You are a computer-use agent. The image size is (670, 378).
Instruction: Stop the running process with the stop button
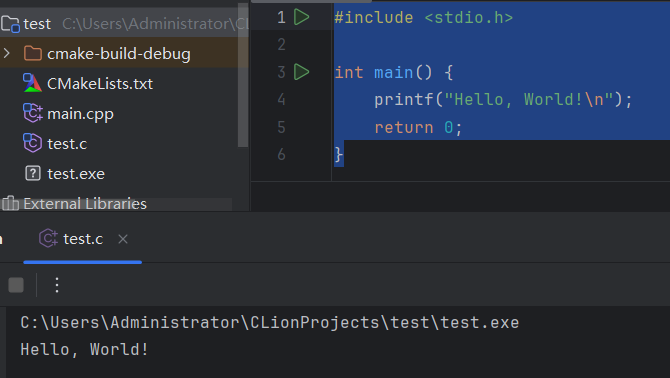click(x=16, y=285)
